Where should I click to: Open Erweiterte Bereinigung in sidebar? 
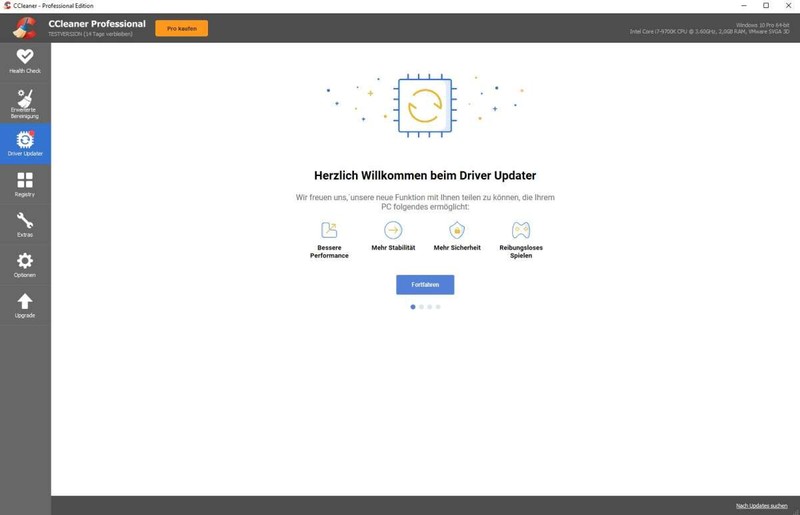[x=25, y=104]
